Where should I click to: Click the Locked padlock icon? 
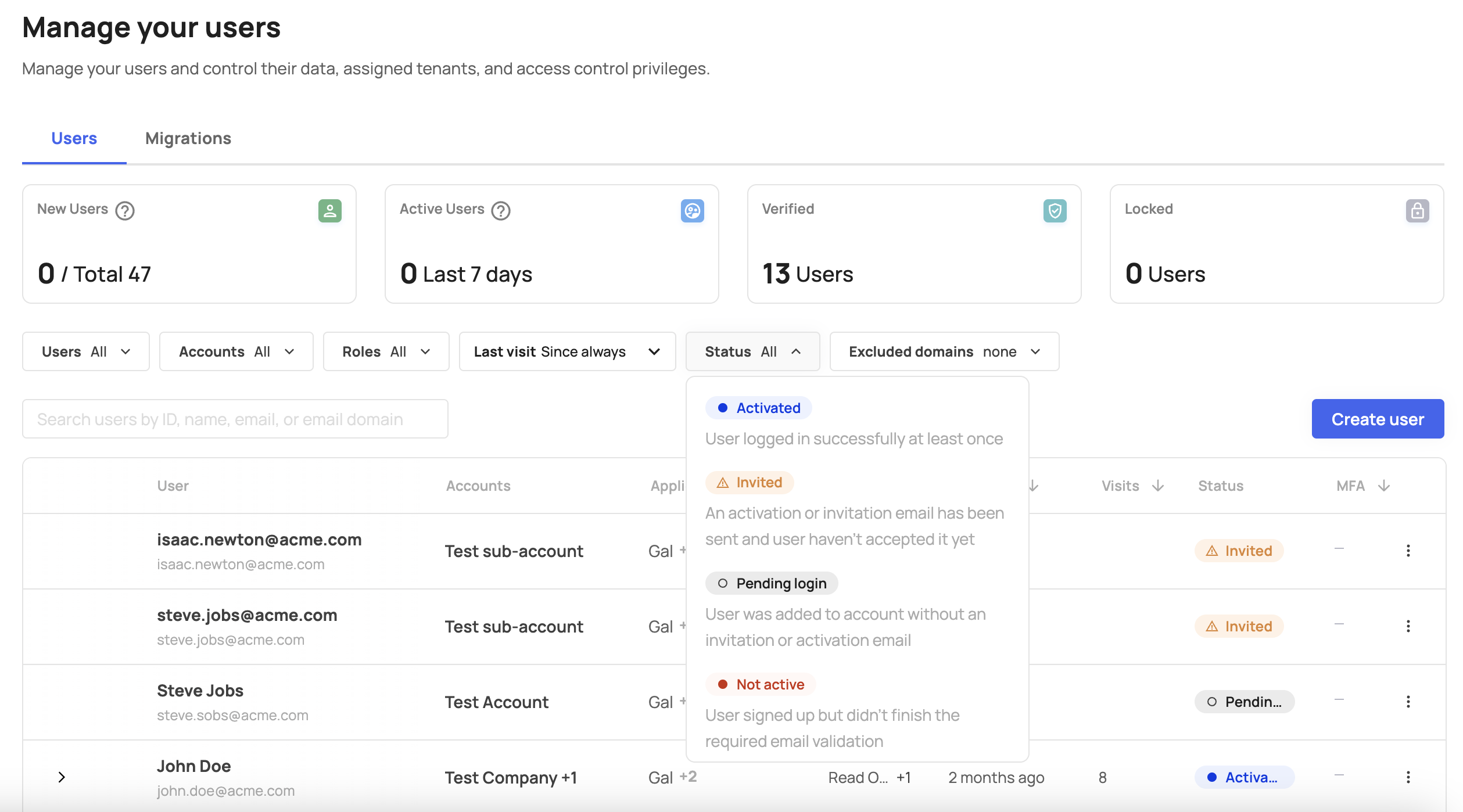(x=1417, y=210)
